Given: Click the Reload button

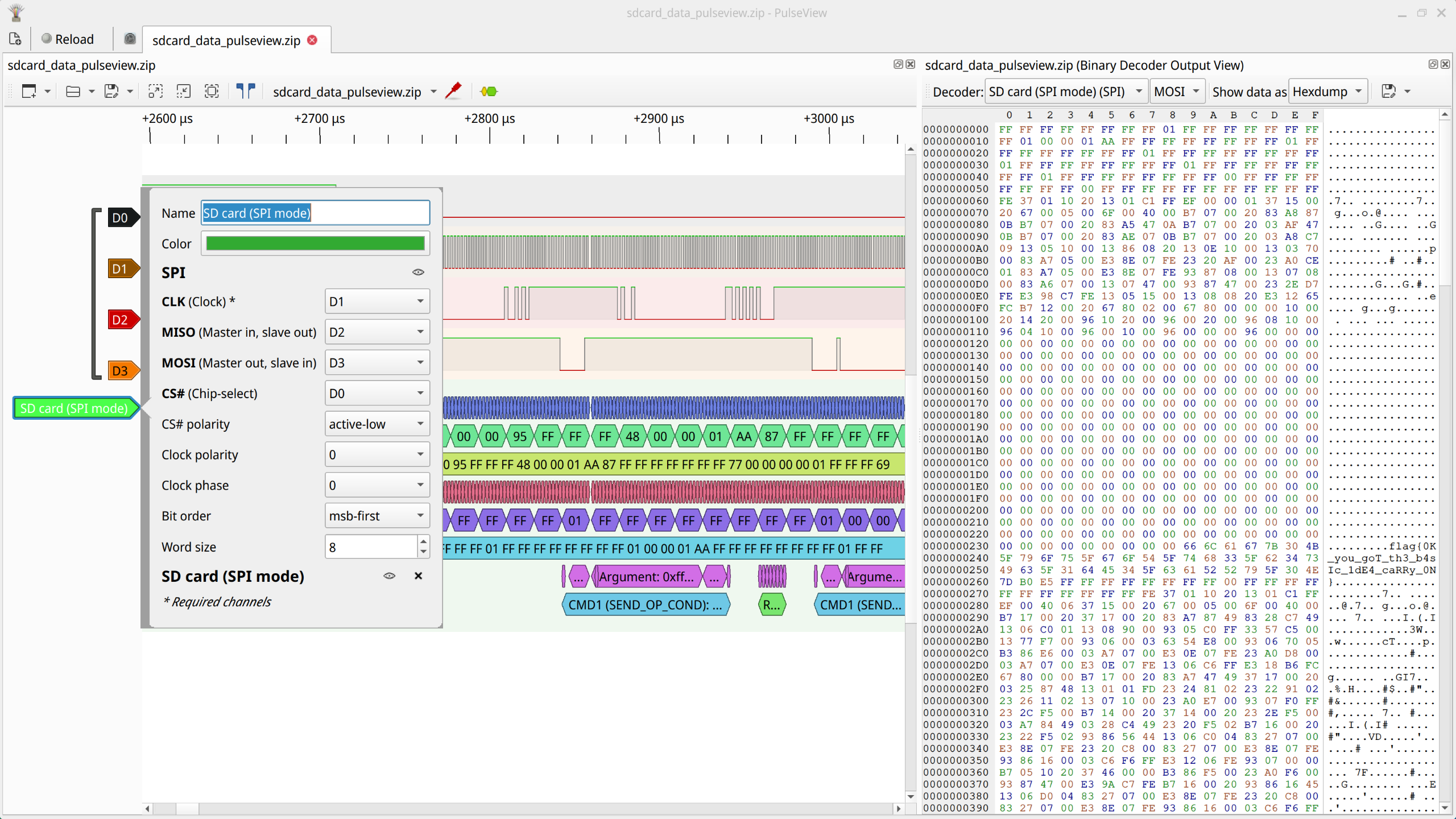Looking at the screenshot, I should click(x=68, y=39).
